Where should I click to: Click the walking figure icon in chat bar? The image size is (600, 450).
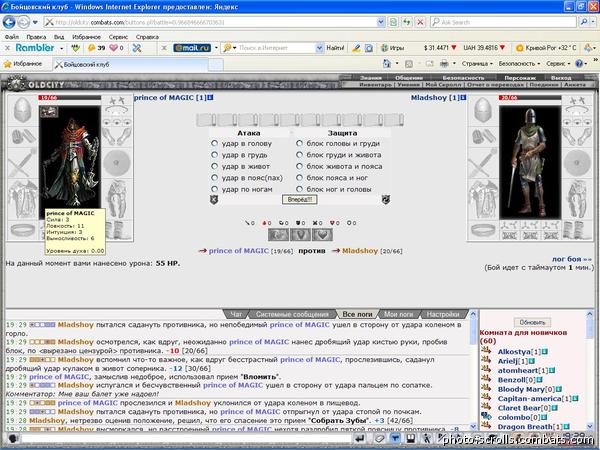[x=426, y=439]
